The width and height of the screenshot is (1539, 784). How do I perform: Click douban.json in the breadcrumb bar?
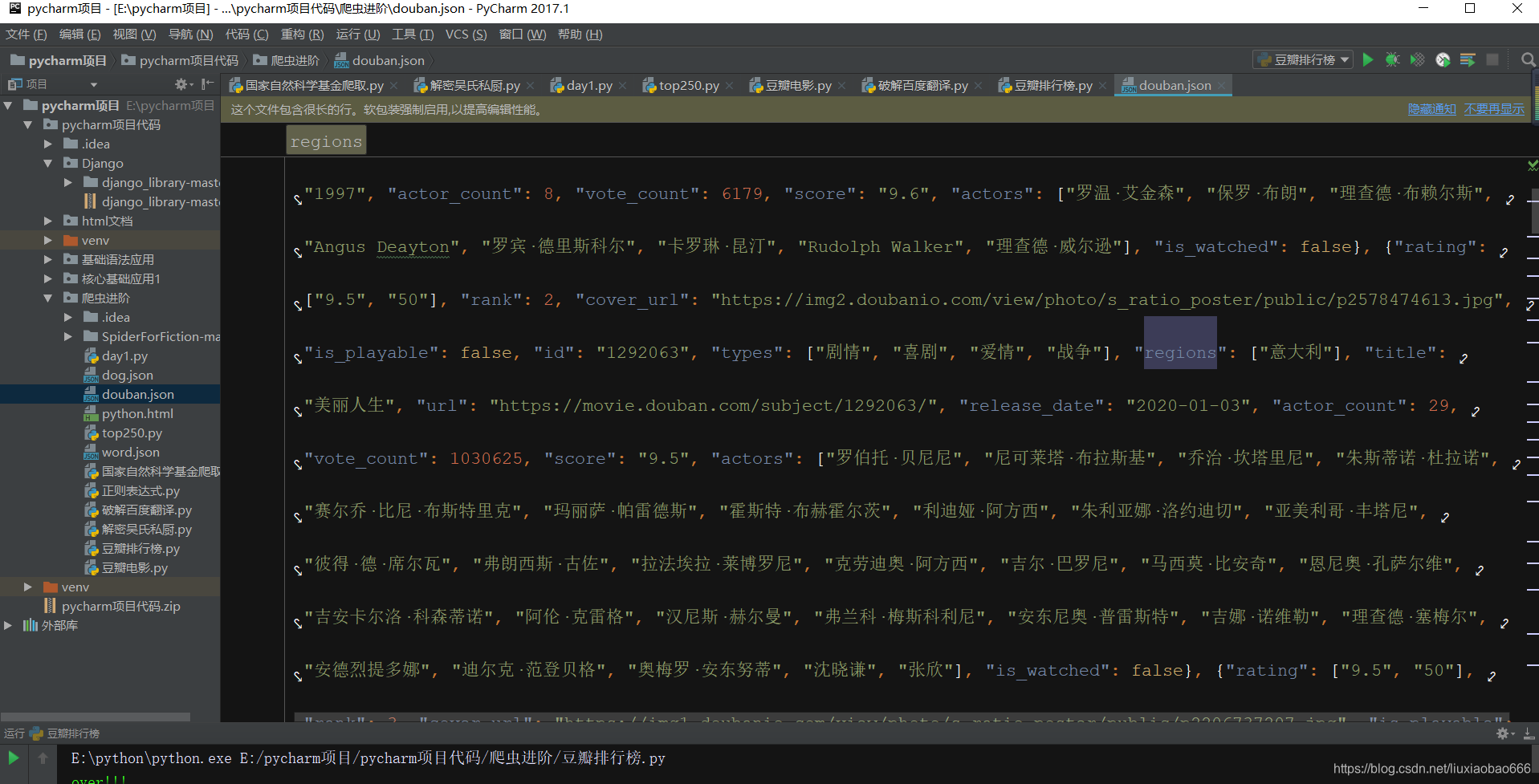[x=380, y=60]
